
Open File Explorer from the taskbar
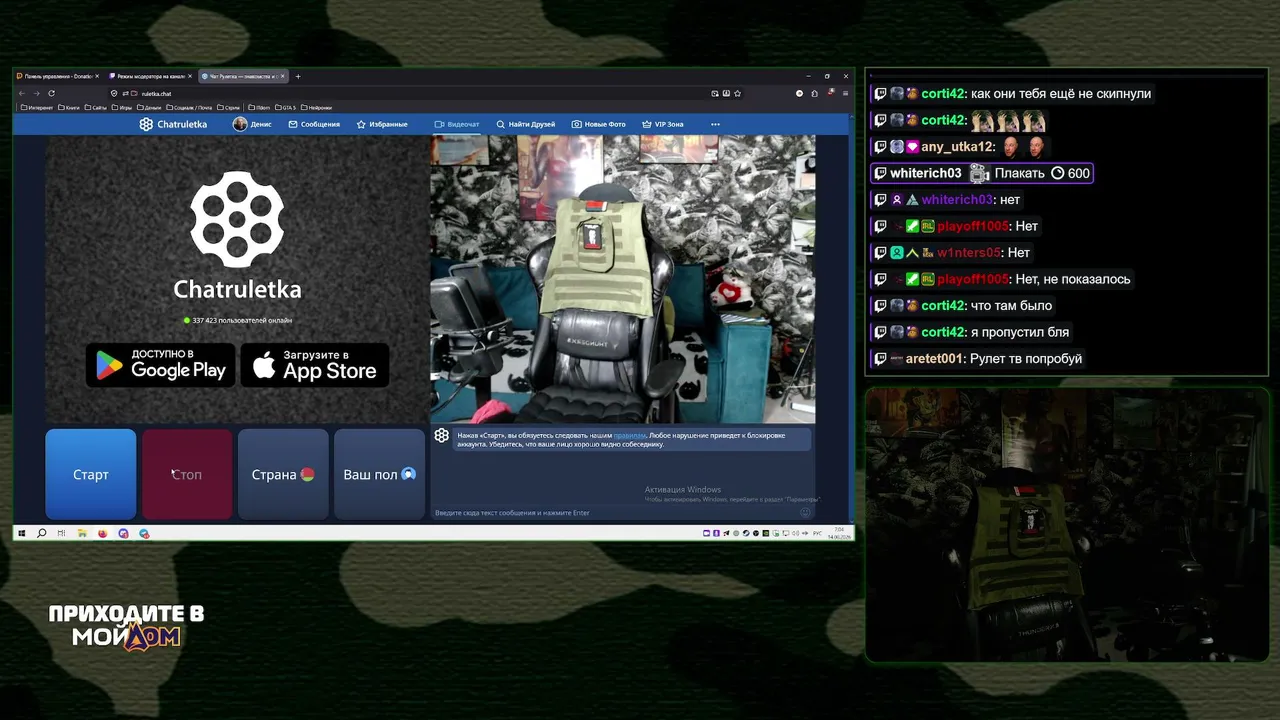pyautogui.click(x=82, y=533)
